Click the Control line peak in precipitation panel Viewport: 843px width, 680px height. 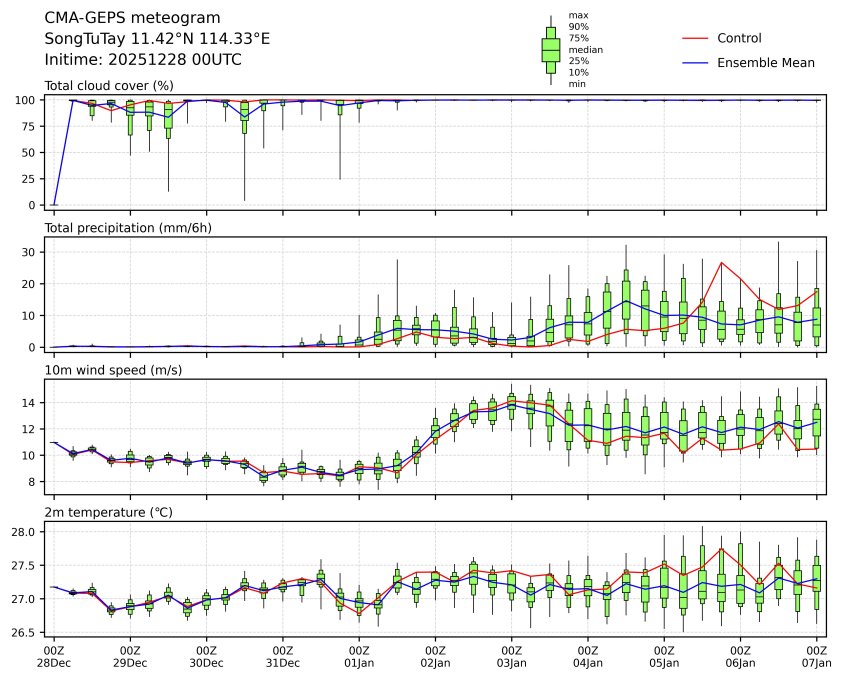click(722, 263)
